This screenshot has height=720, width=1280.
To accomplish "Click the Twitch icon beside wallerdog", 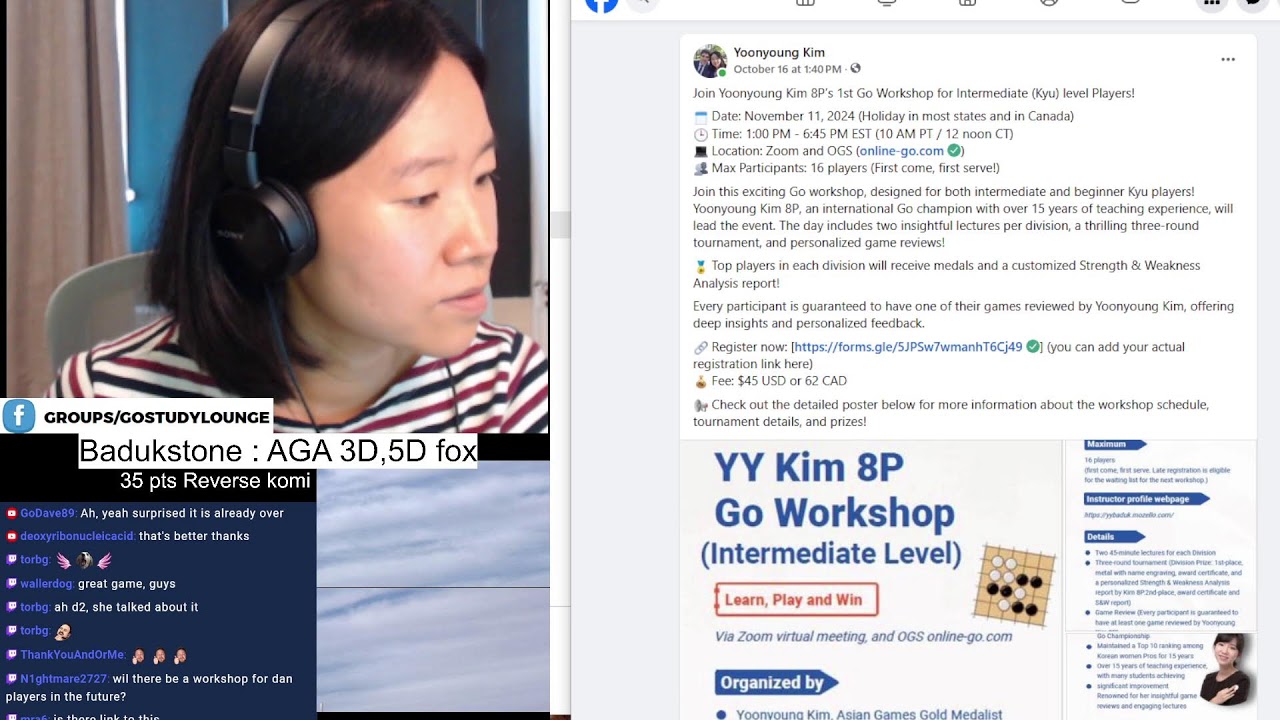I will pos(12,584).
